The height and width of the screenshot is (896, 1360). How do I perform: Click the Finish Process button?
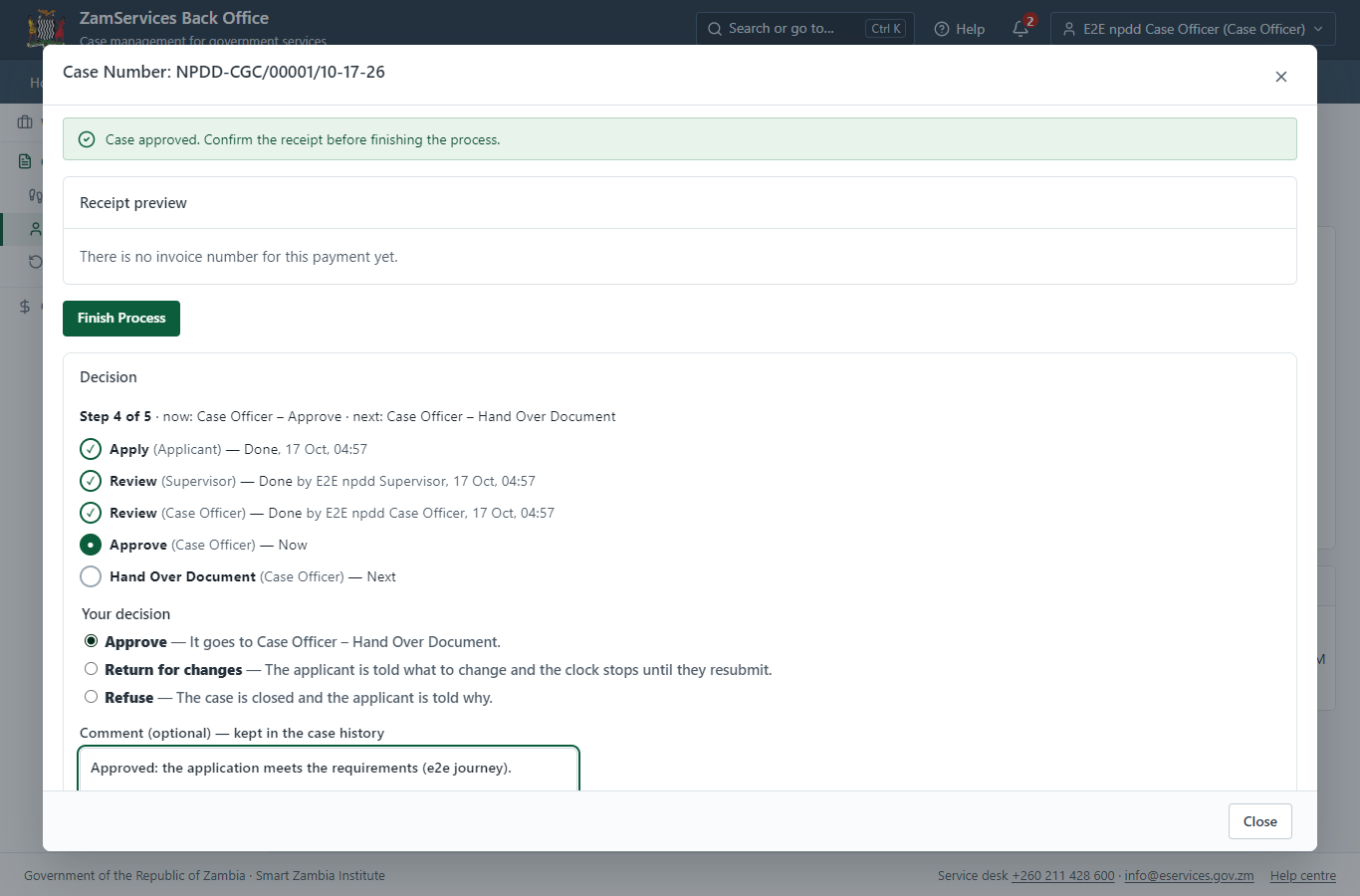pyautogui.click(x=121, y=319)
